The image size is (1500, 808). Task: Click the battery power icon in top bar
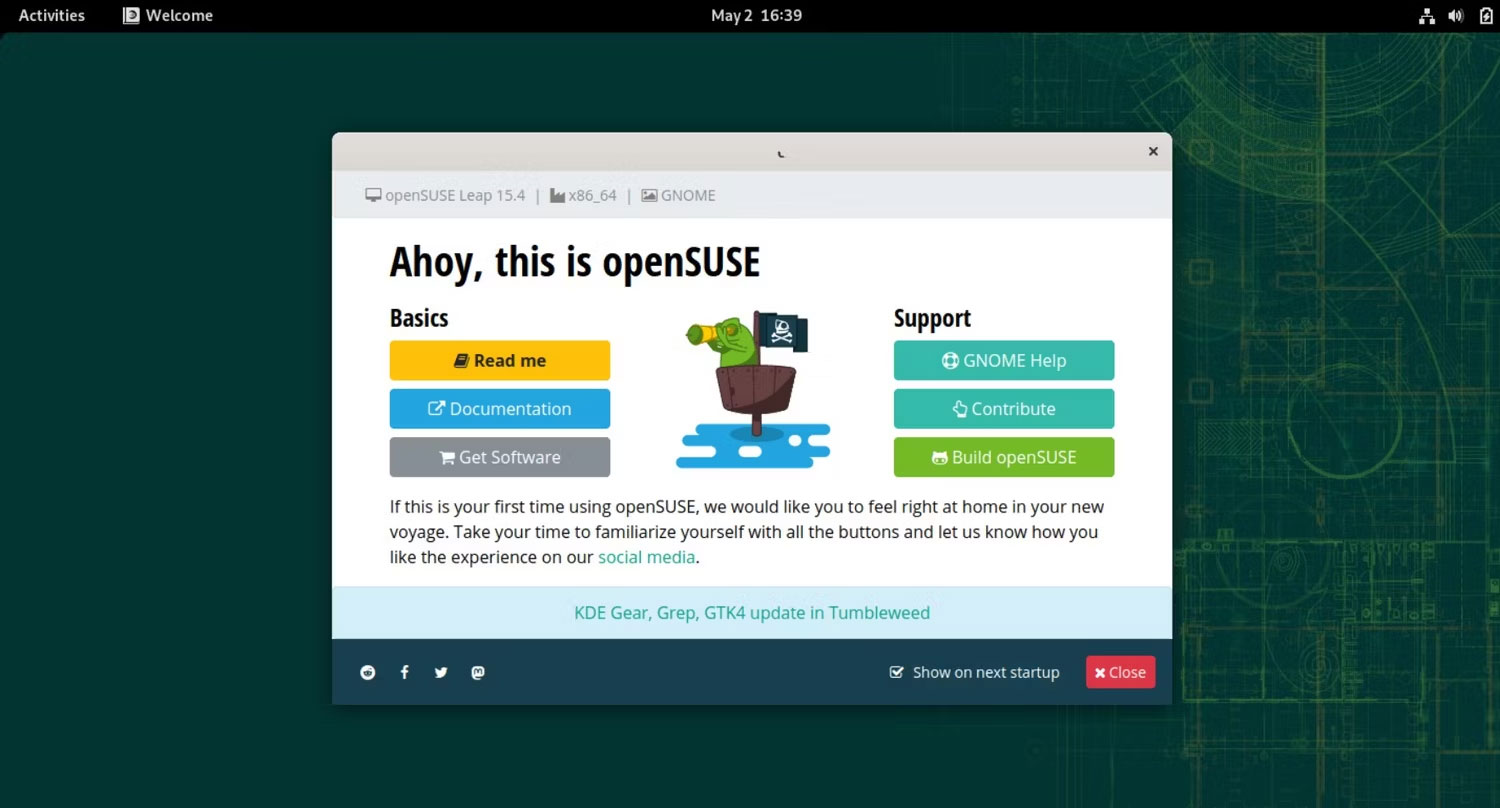tap(1485, 16)
